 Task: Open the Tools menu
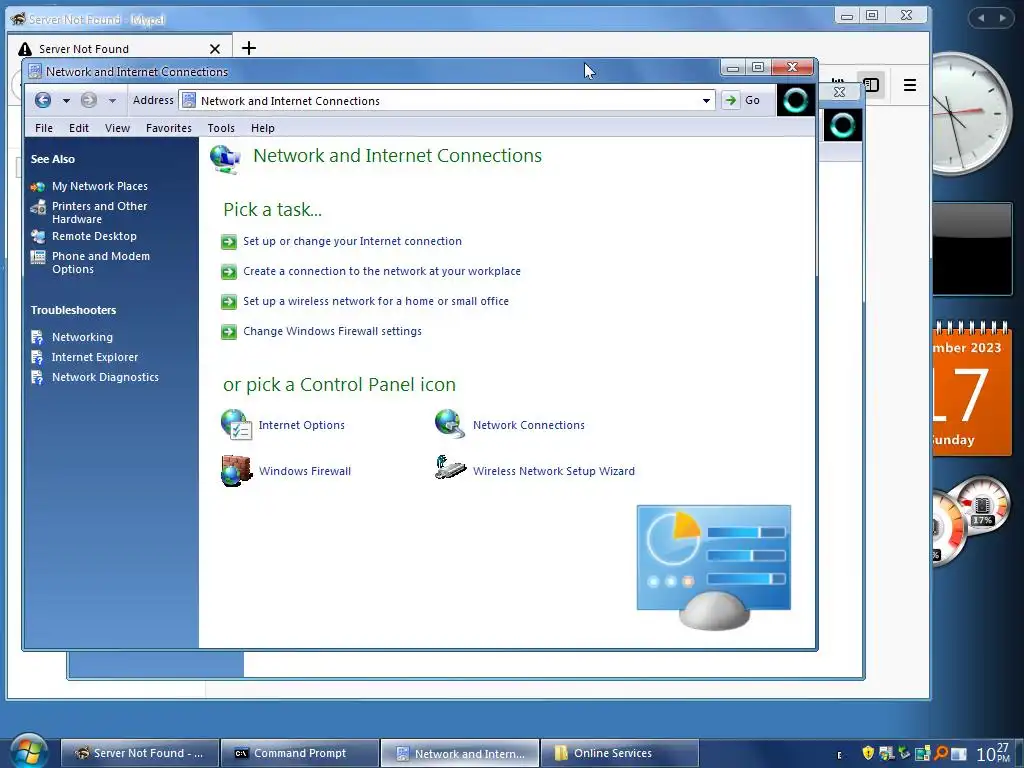click(221, 128)
